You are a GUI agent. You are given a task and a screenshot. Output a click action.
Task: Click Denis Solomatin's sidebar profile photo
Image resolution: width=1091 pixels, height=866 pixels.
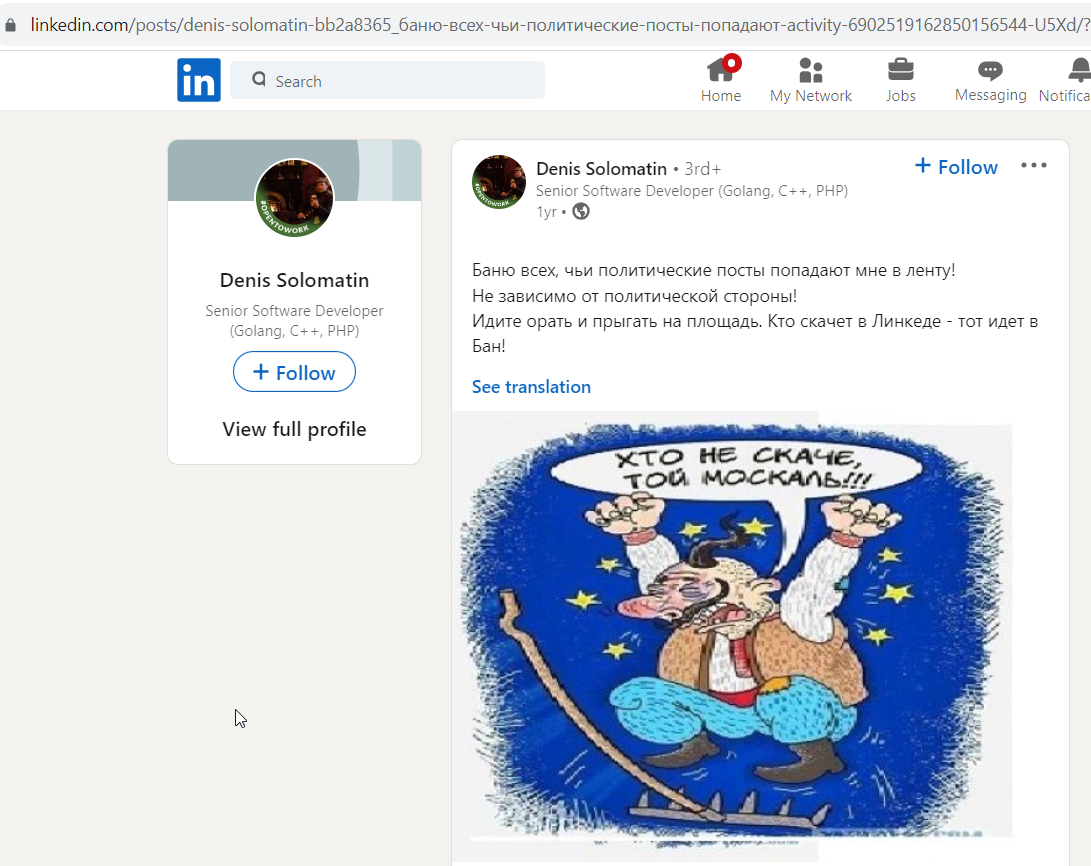click(x=294, y=198)
